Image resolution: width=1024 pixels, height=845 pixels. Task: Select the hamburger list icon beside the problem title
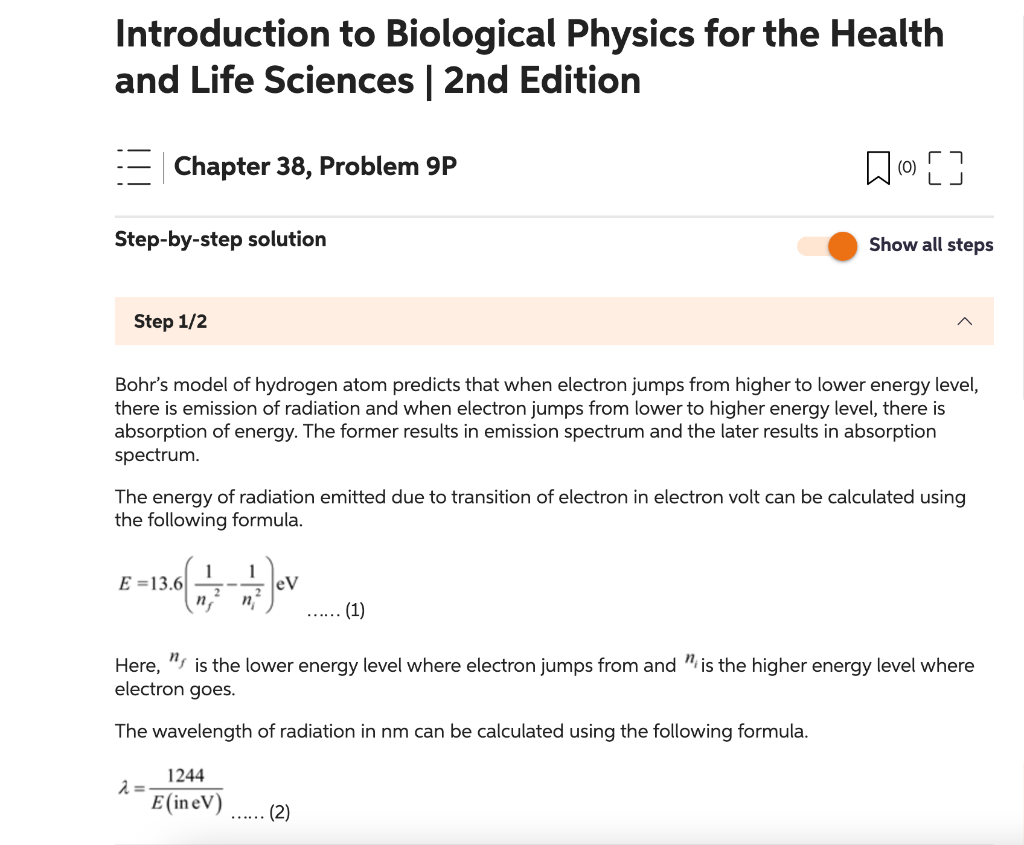133,167
